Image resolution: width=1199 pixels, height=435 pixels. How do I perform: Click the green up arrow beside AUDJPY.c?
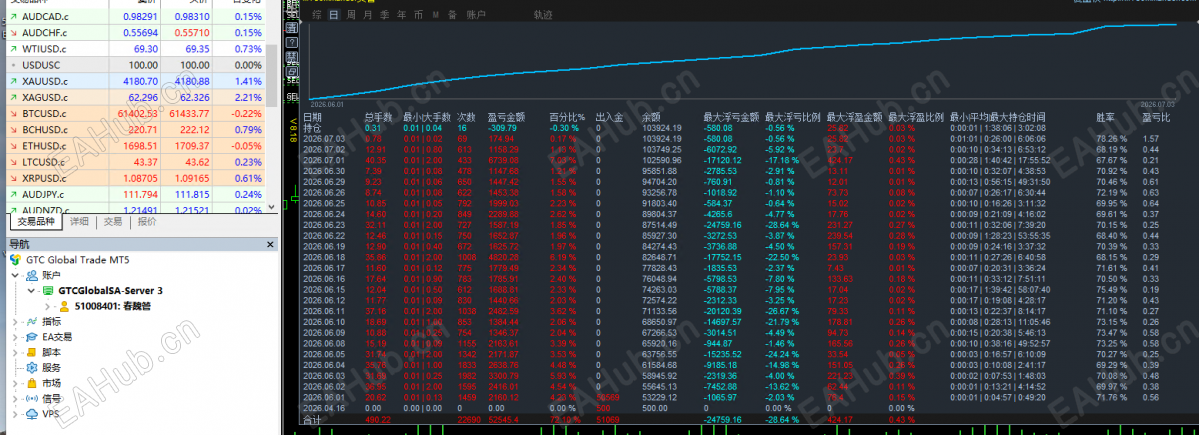coord(14,195)
